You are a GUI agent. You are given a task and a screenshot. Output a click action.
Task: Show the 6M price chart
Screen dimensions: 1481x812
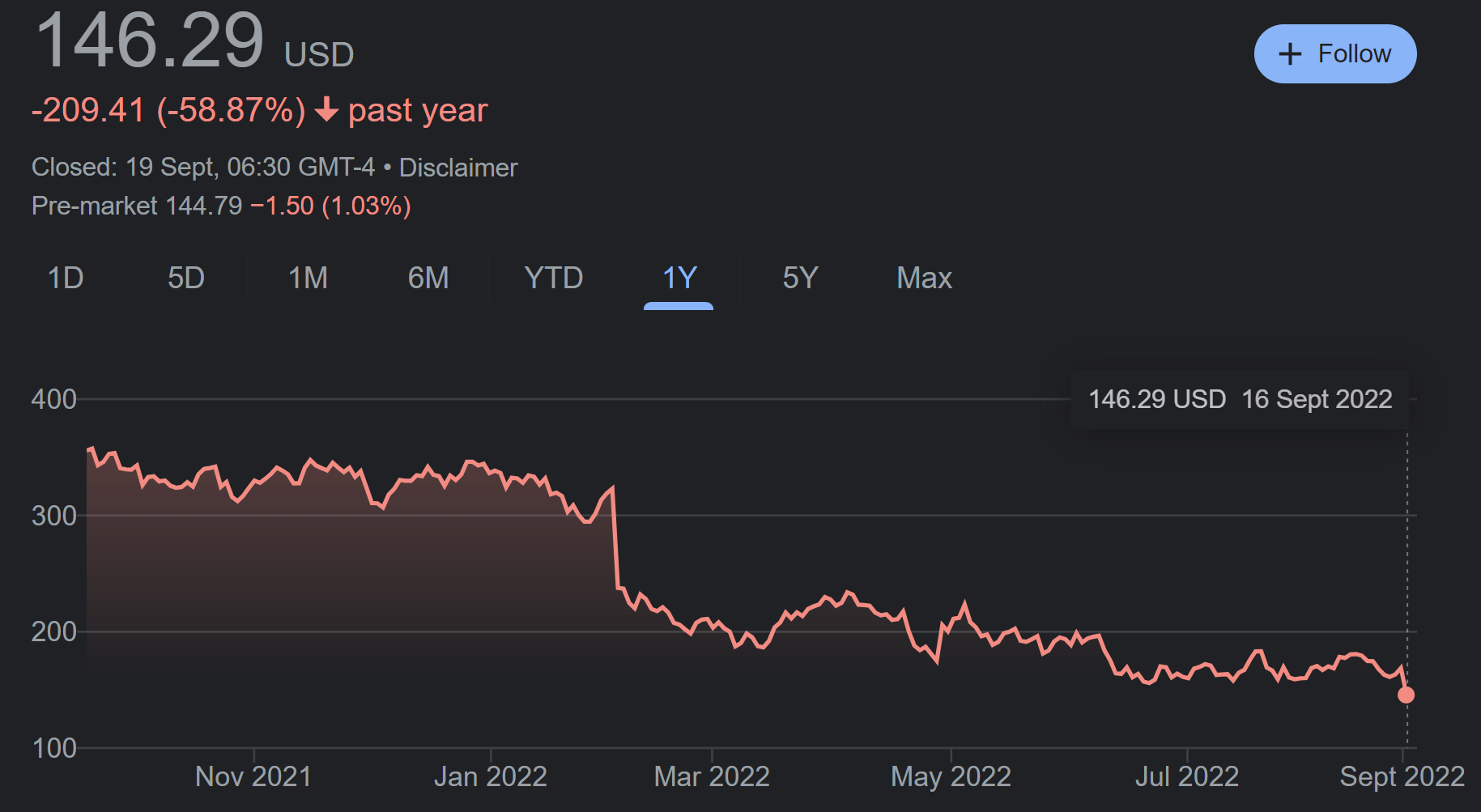pyautogui.click(x=428, y=278)
